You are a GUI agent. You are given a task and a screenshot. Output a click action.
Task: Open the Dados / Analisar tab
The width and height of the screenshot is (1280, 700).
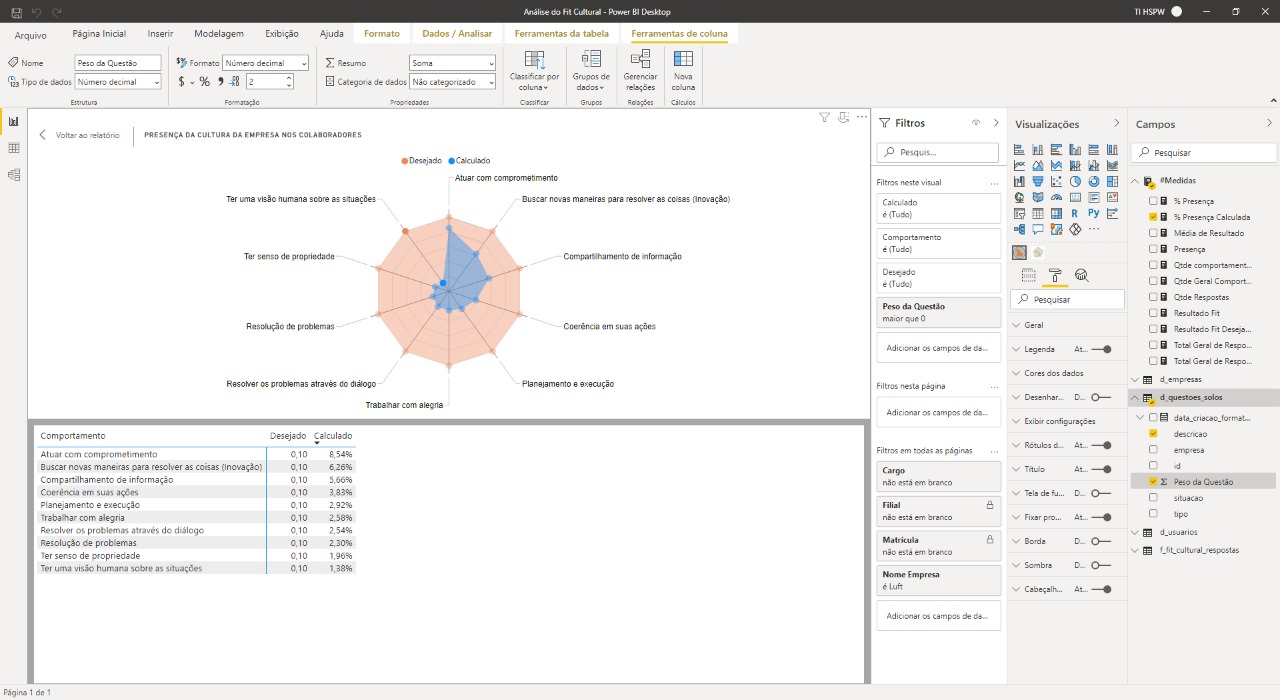point(457,34)
